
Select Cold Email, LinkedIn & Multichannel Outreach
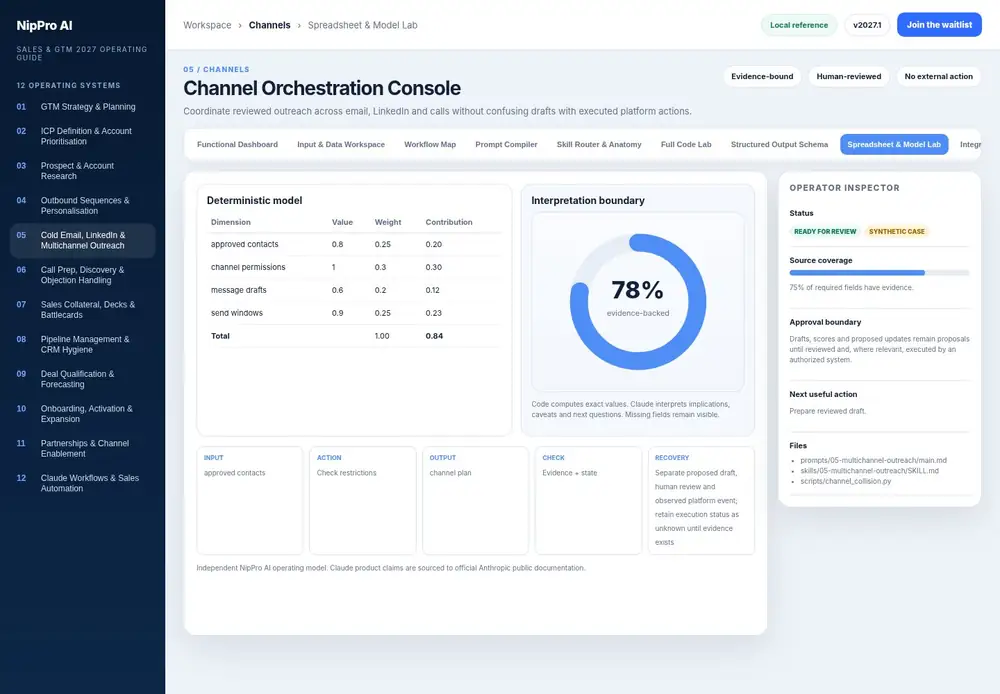coord(82,240)
